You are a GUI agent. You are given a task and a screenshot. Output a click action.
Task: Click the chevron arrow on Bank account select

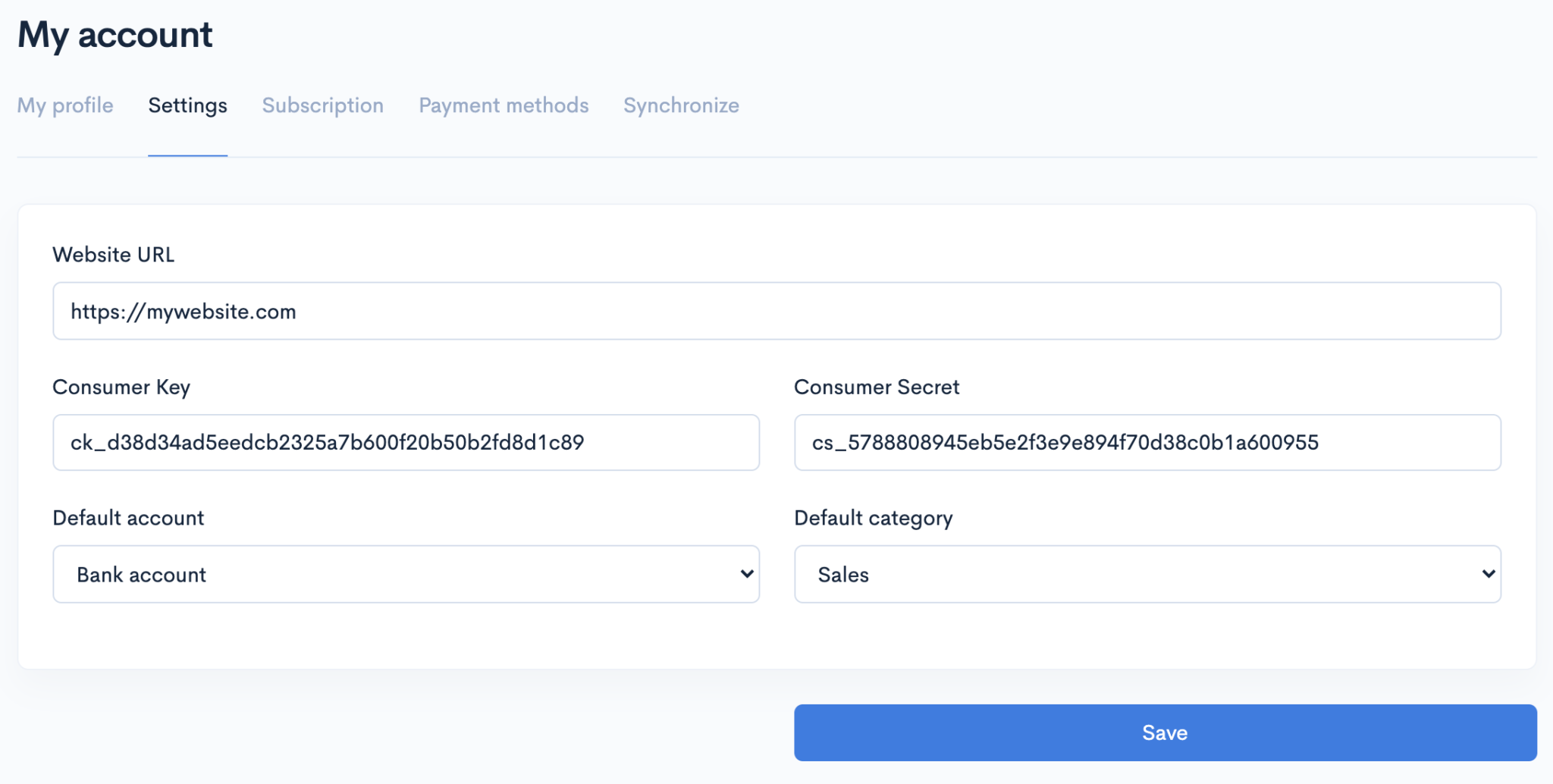[747, 574]
